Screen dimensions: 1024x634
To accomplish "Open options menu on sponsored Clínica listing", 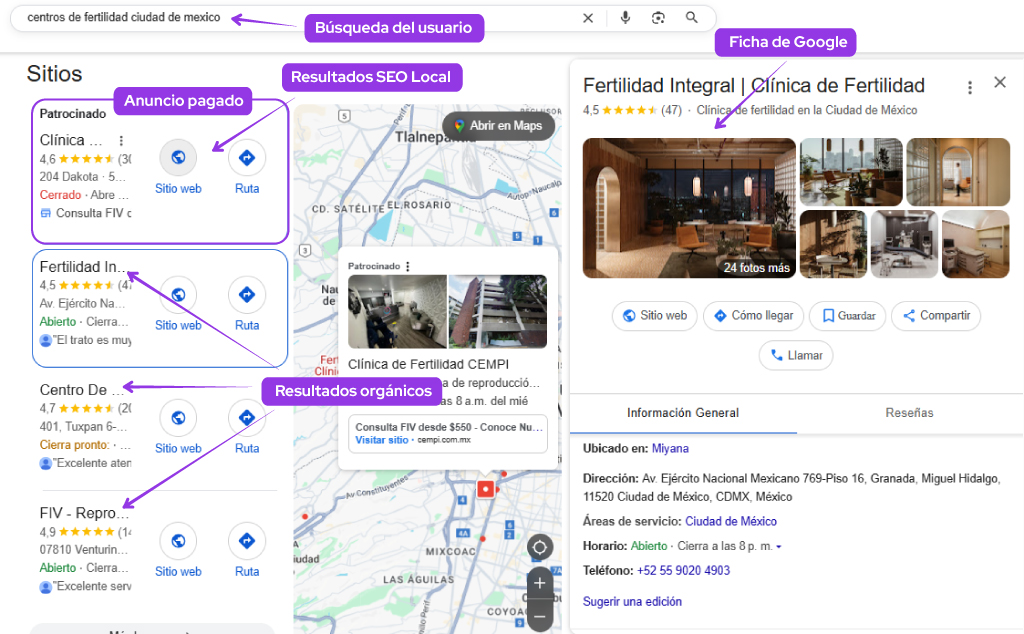I will click(121, 141).
